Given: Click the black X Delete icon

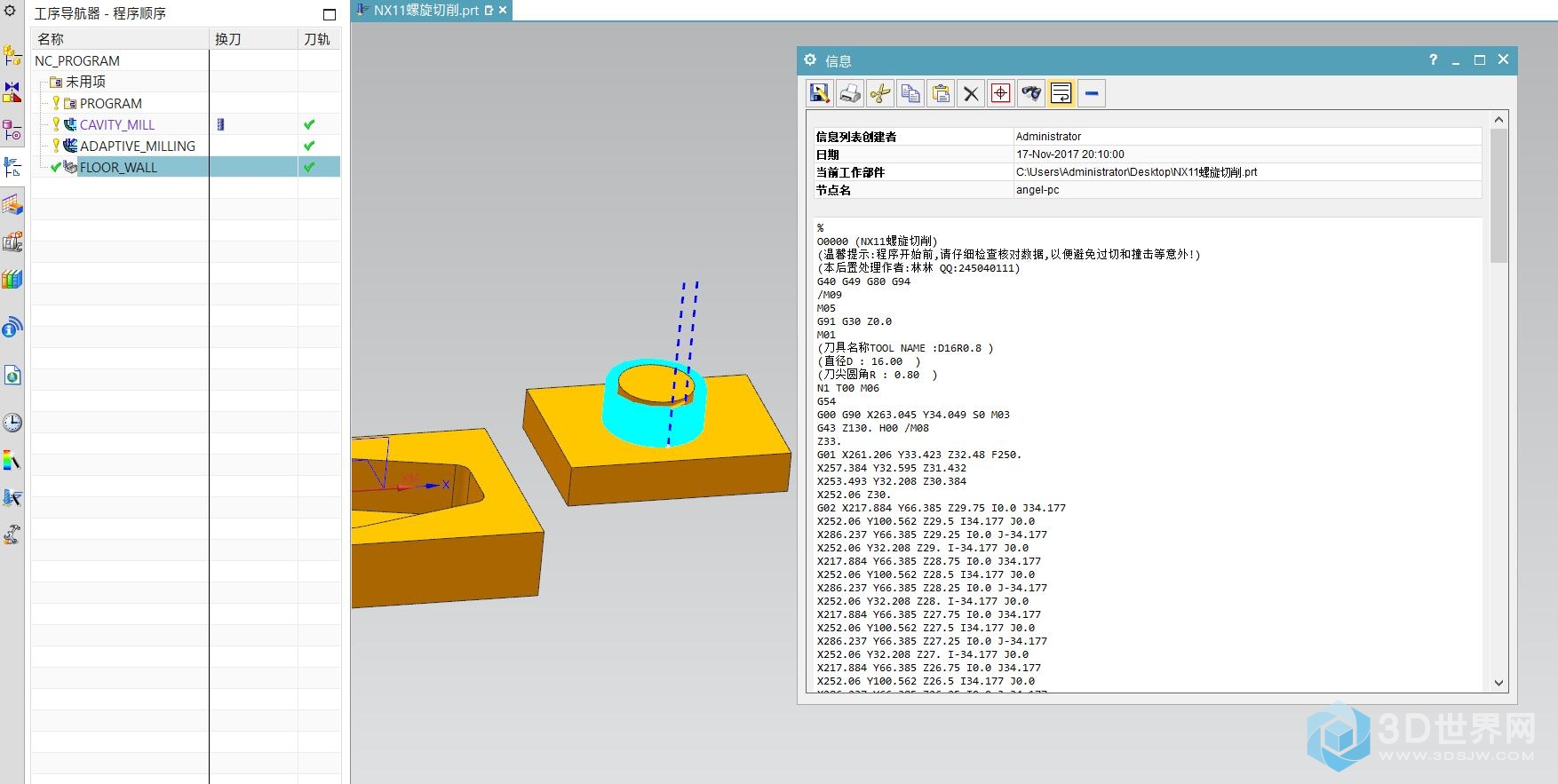Looking at the screenshot, I should tap(971, 93).
